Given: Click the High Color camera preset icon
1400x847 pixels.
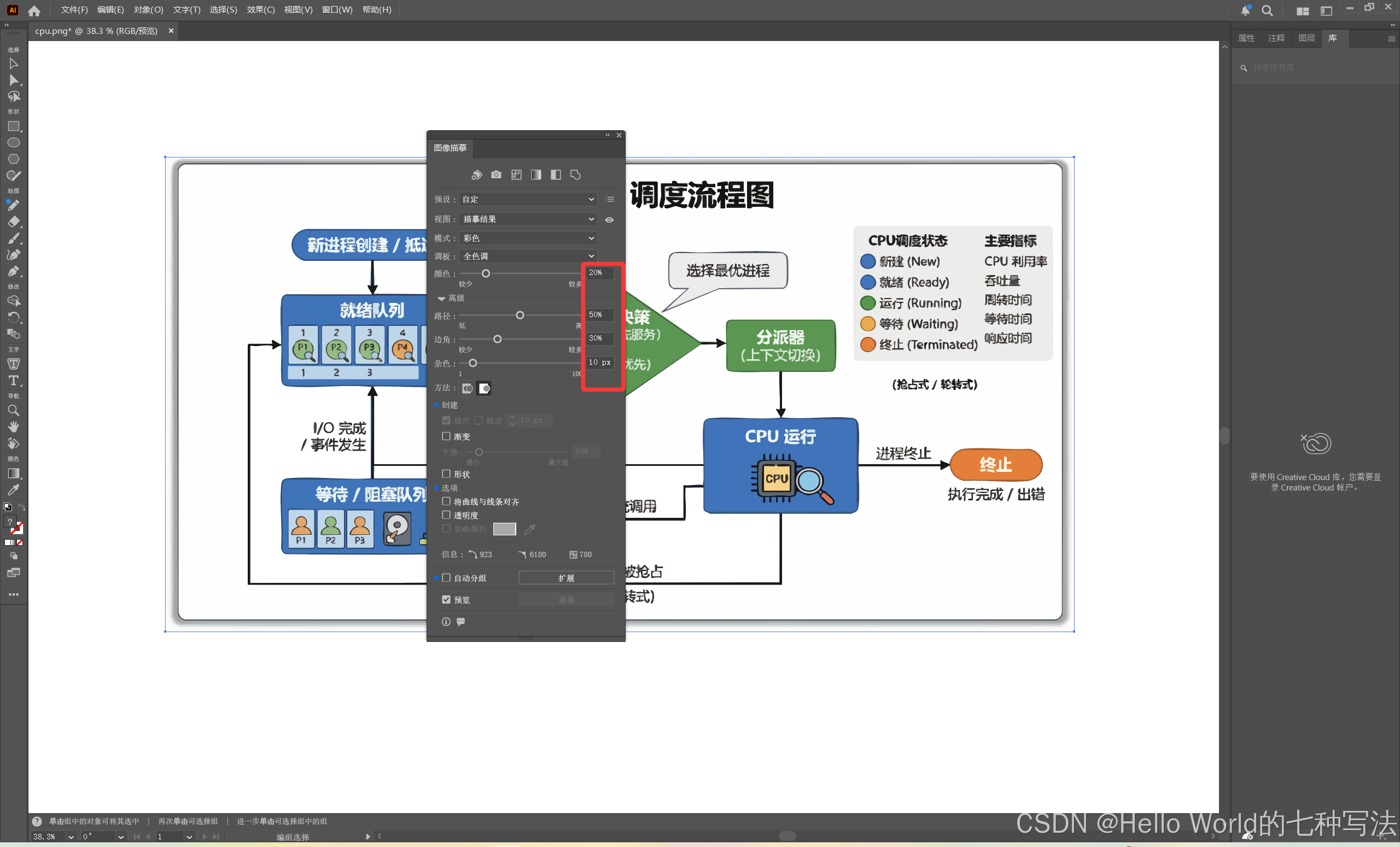Looking at the screenshot, I should point(496,175).
